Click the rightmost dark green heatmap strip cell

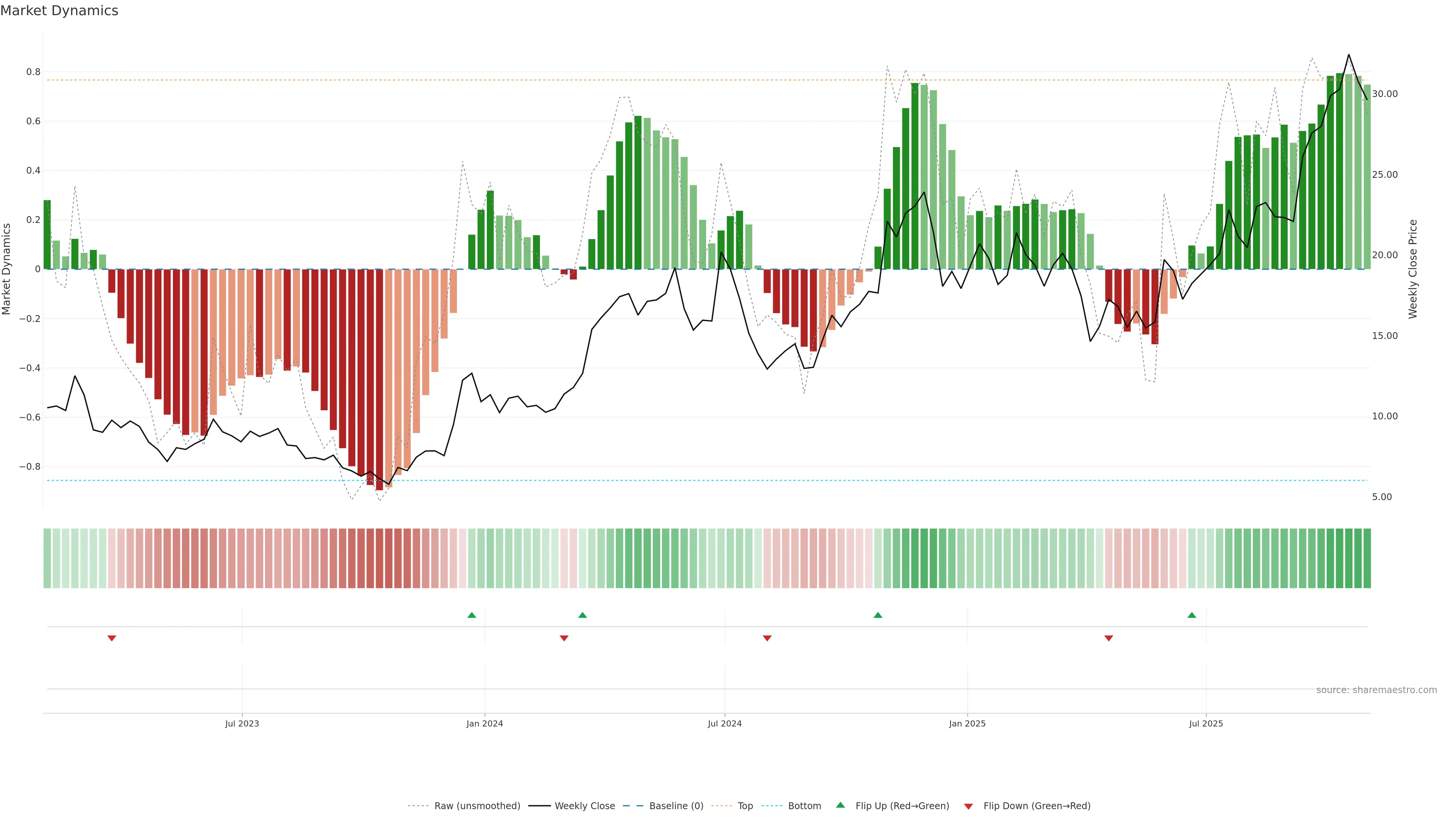click(1367, 559)
